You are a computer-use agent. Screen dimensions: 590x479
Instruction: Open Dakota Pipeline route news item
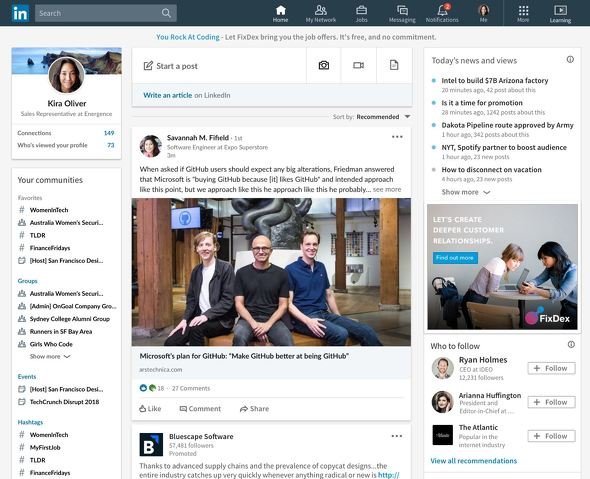pos(507,125)
